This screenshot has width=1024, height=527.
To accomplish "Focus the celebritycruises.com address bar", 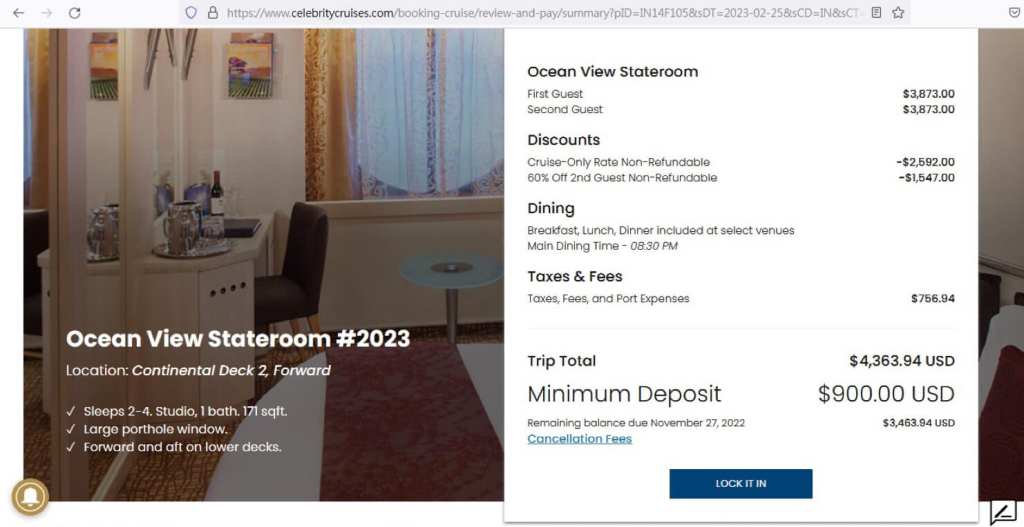I will (536, 12).
